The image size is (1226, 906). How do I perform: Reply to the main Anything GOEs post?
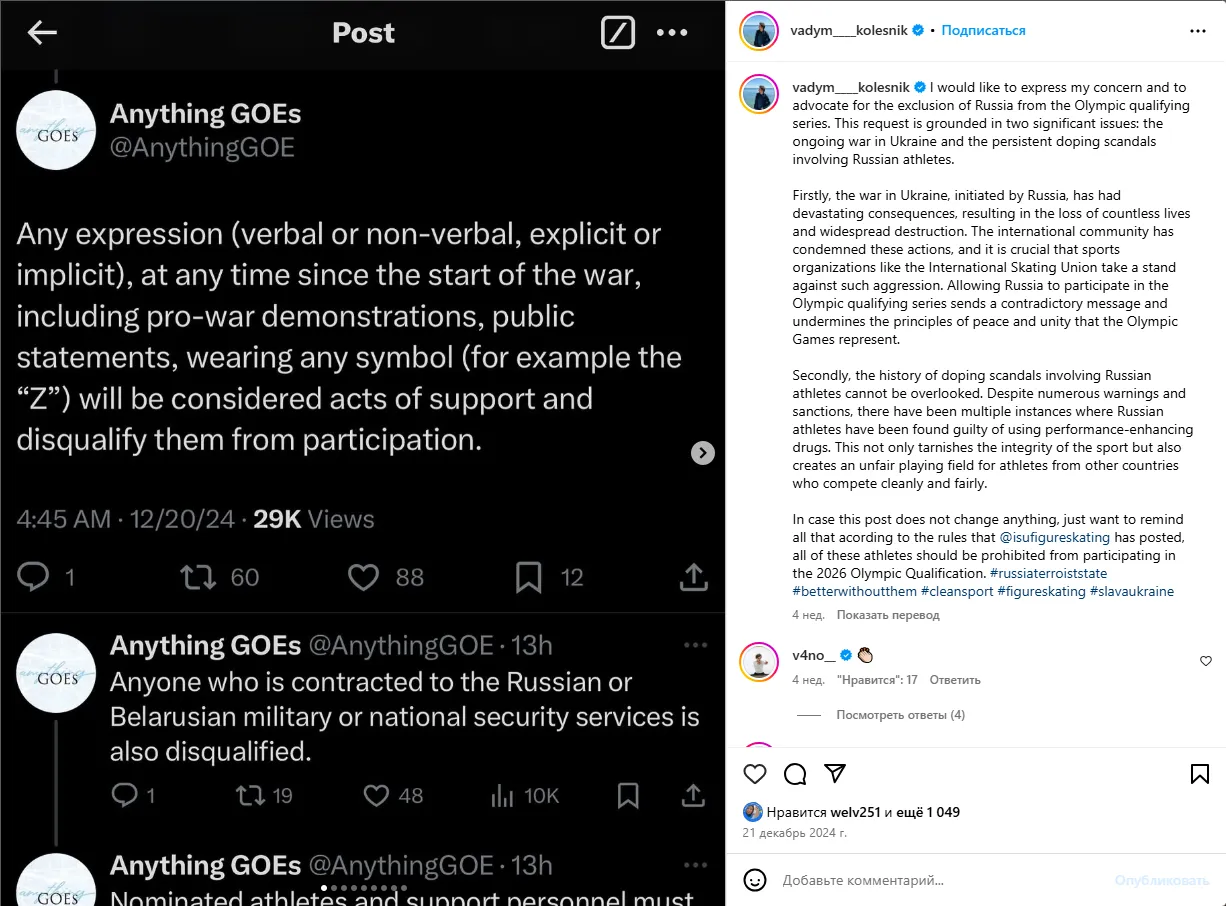(34, 576)
